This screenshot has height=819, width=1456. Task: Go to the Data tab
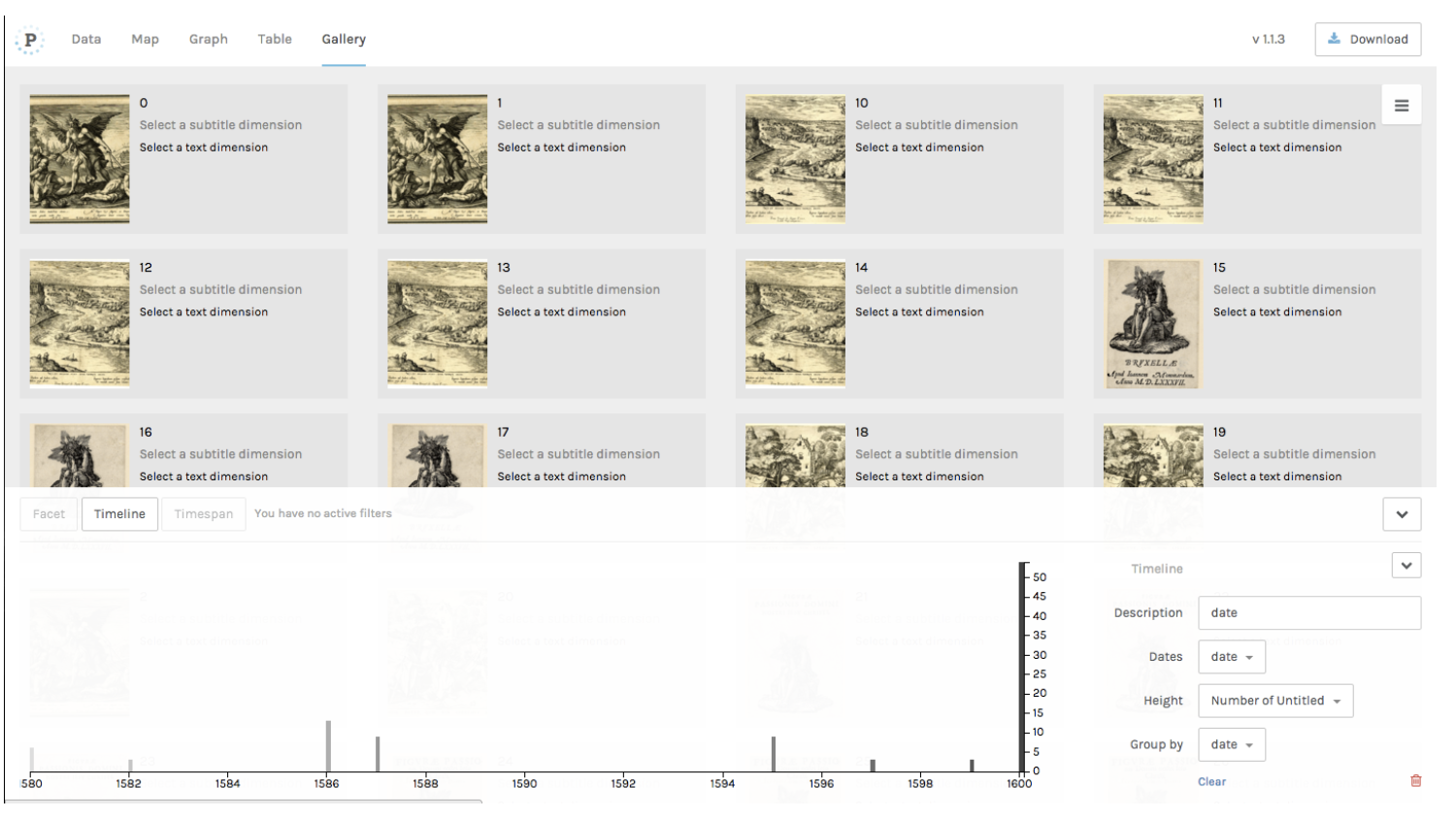point(86,40)
